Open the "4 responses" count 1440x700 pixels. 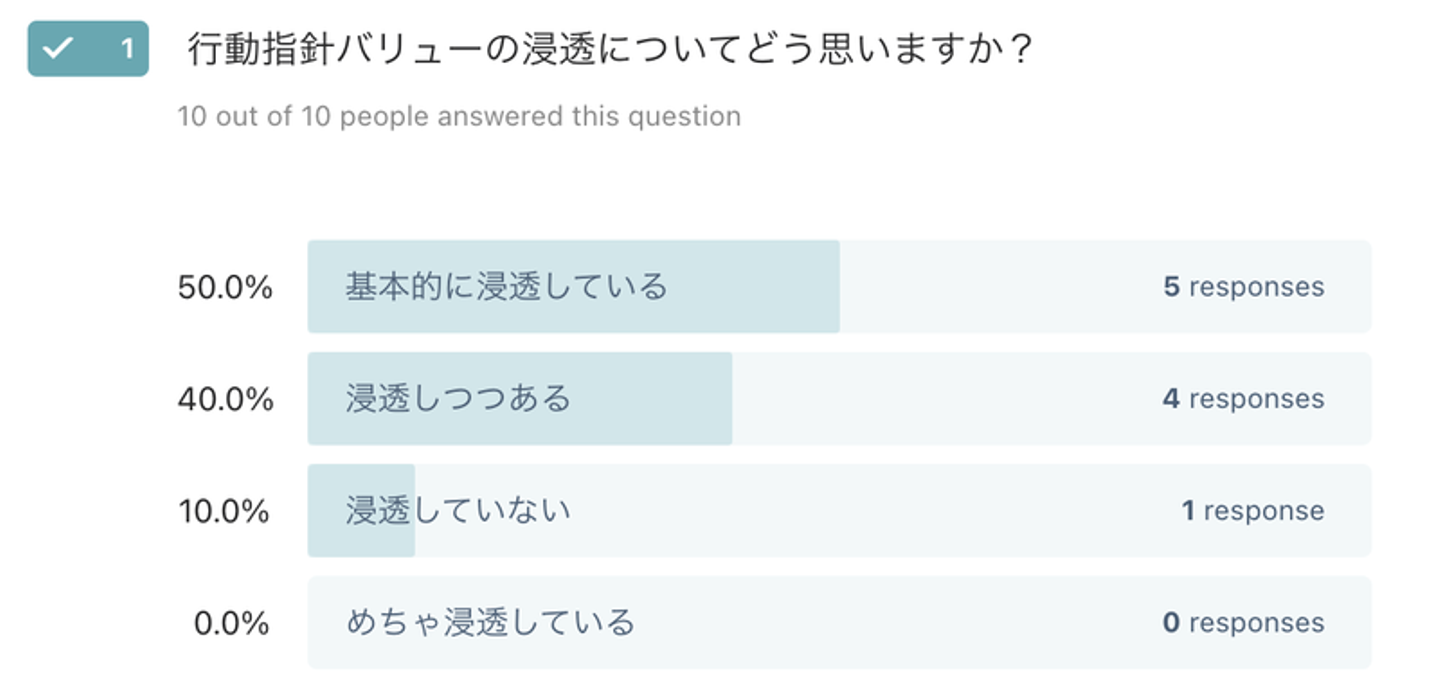(x=1243, y=399)
